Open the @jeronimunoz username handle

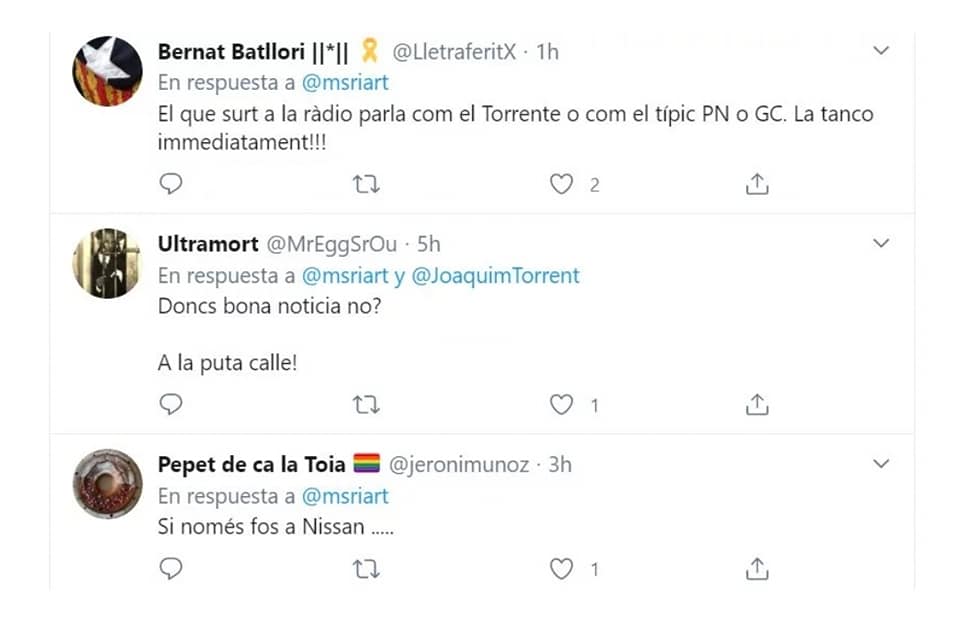click(461, 465)
